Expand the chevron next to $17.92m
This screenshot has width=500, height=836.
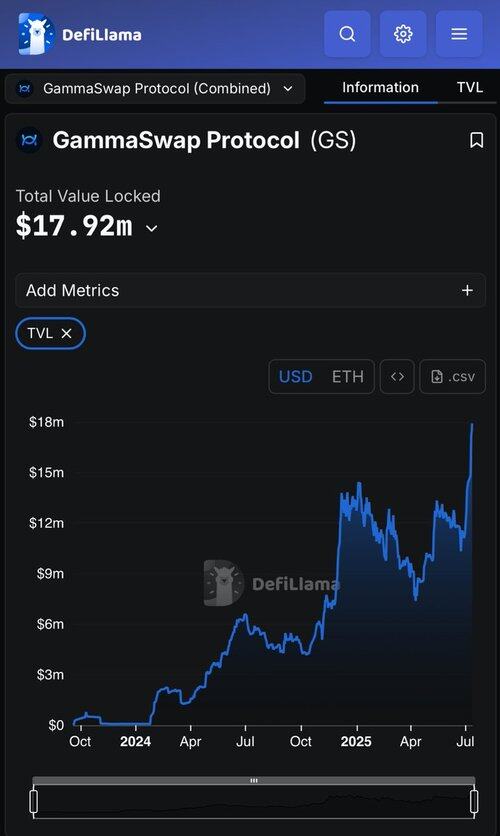151,228
